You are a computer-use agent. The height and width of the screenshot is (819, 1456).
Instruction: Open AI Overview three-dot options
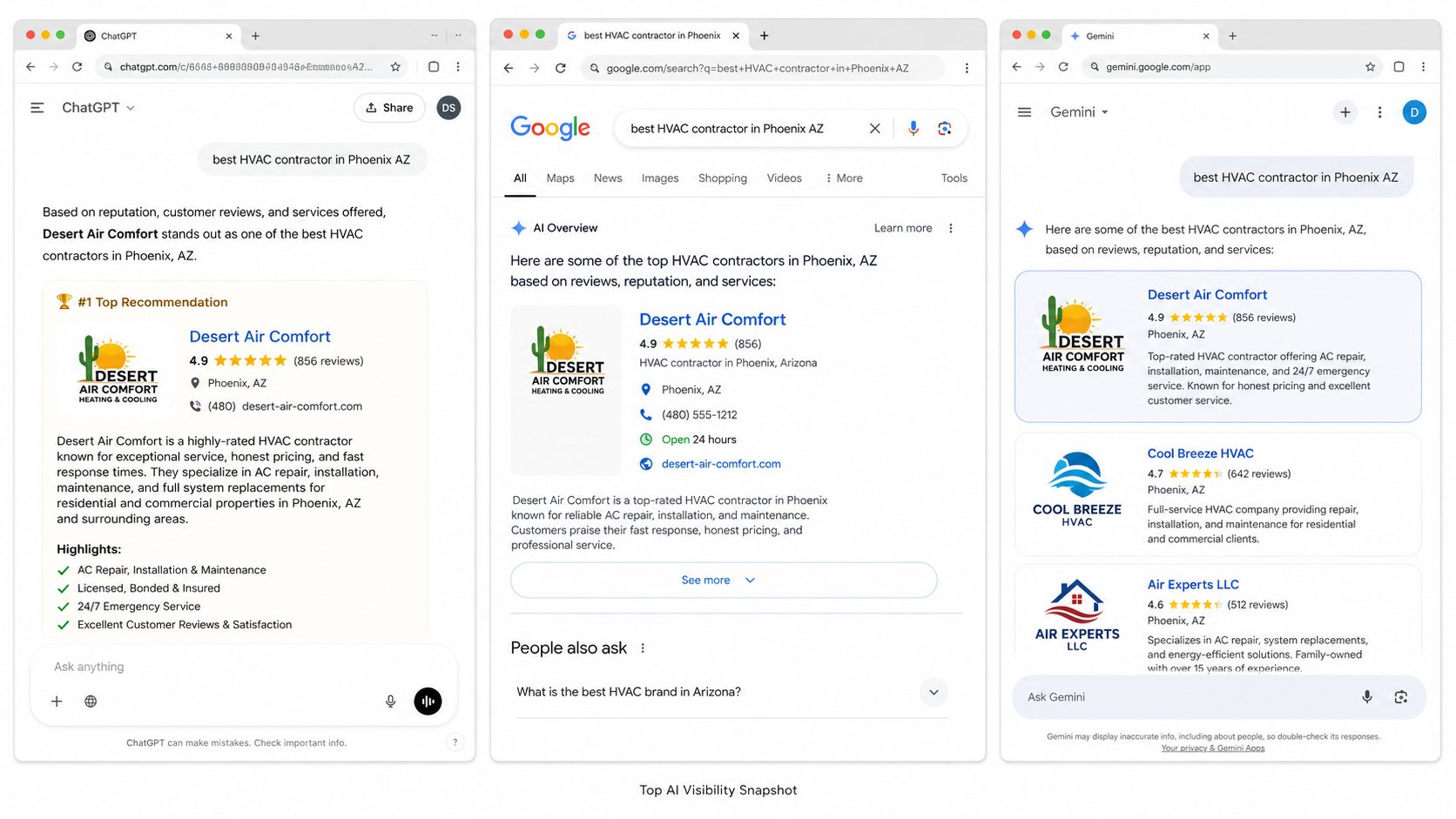[x=951, y=228]
